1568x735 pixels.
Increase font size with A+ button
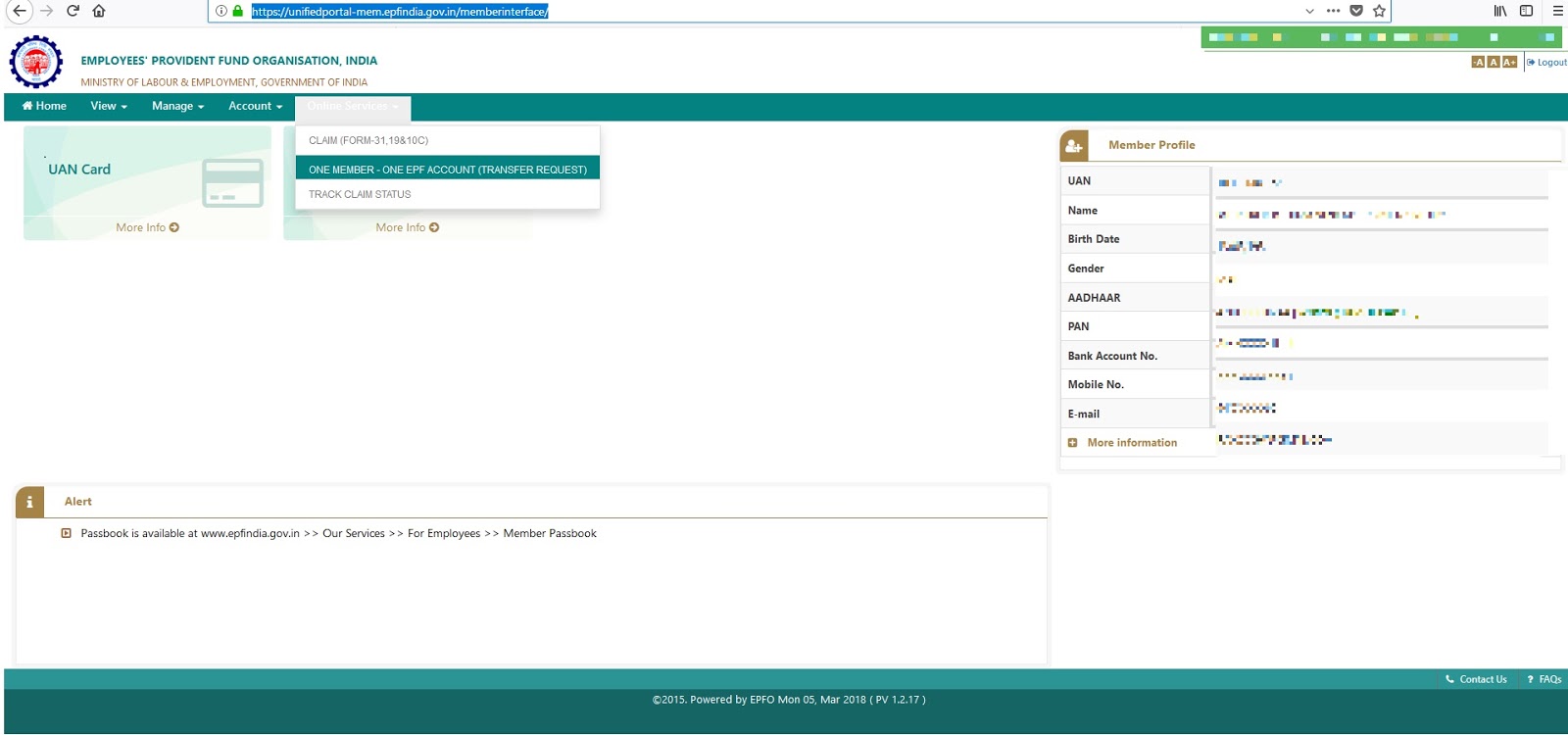tap(1509, 62)
